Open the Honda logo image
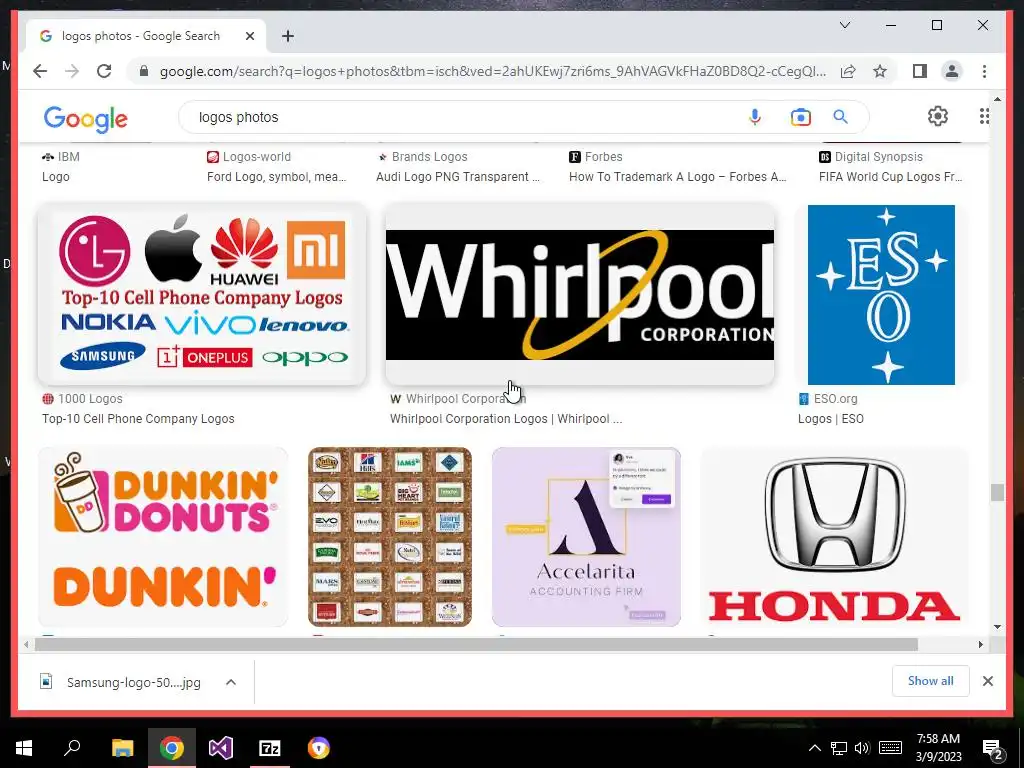This screenshot has height=768, width=1024. (834, 537)
